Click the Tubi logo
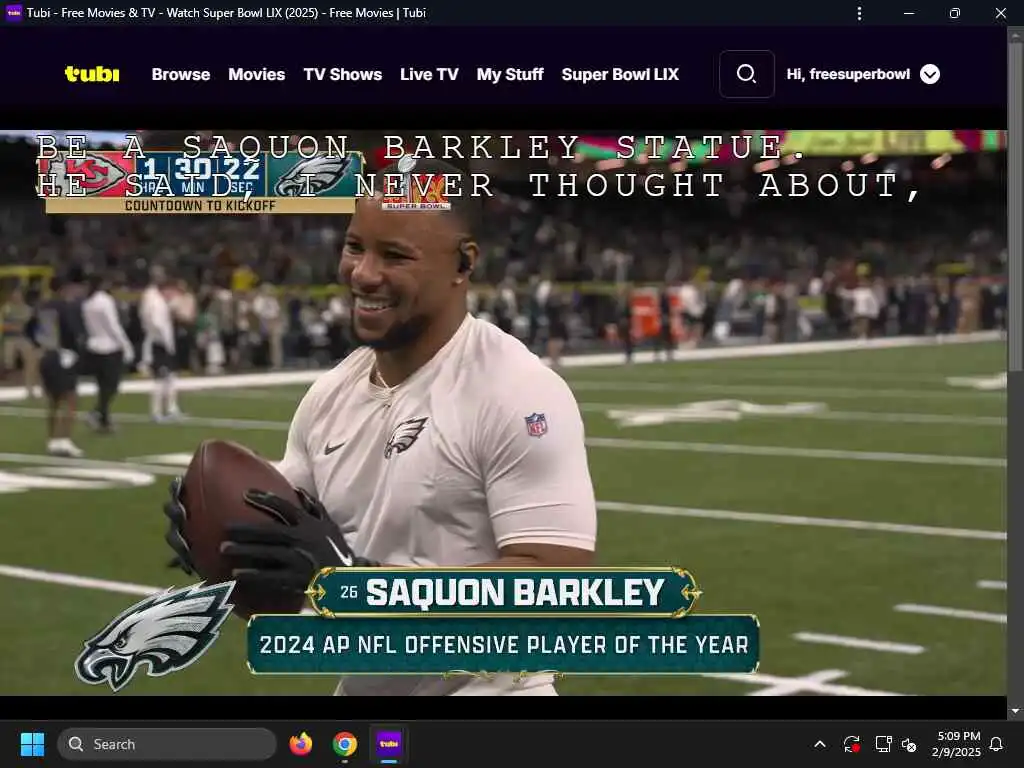This screenshot has width=1024, height=768. pyautogui.click(x=92, y=74)
